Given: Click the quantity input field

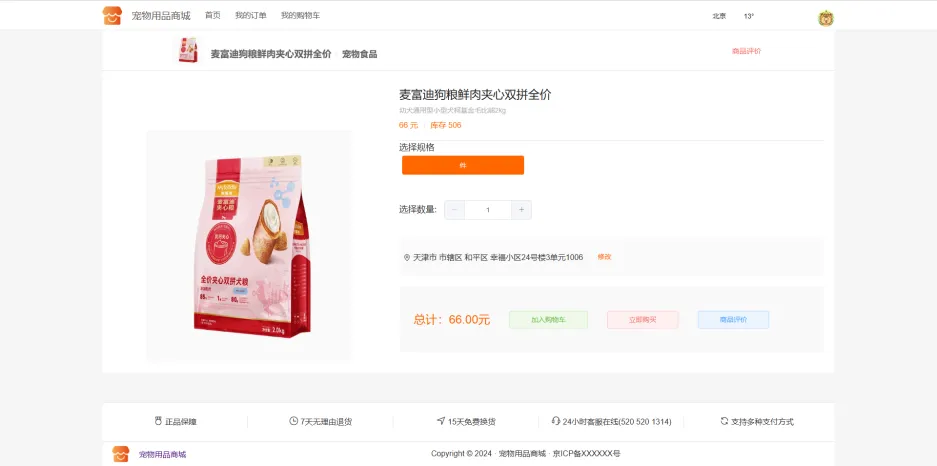Looking at the screenshot, I should pyautogui.click(x=488, y=210).
